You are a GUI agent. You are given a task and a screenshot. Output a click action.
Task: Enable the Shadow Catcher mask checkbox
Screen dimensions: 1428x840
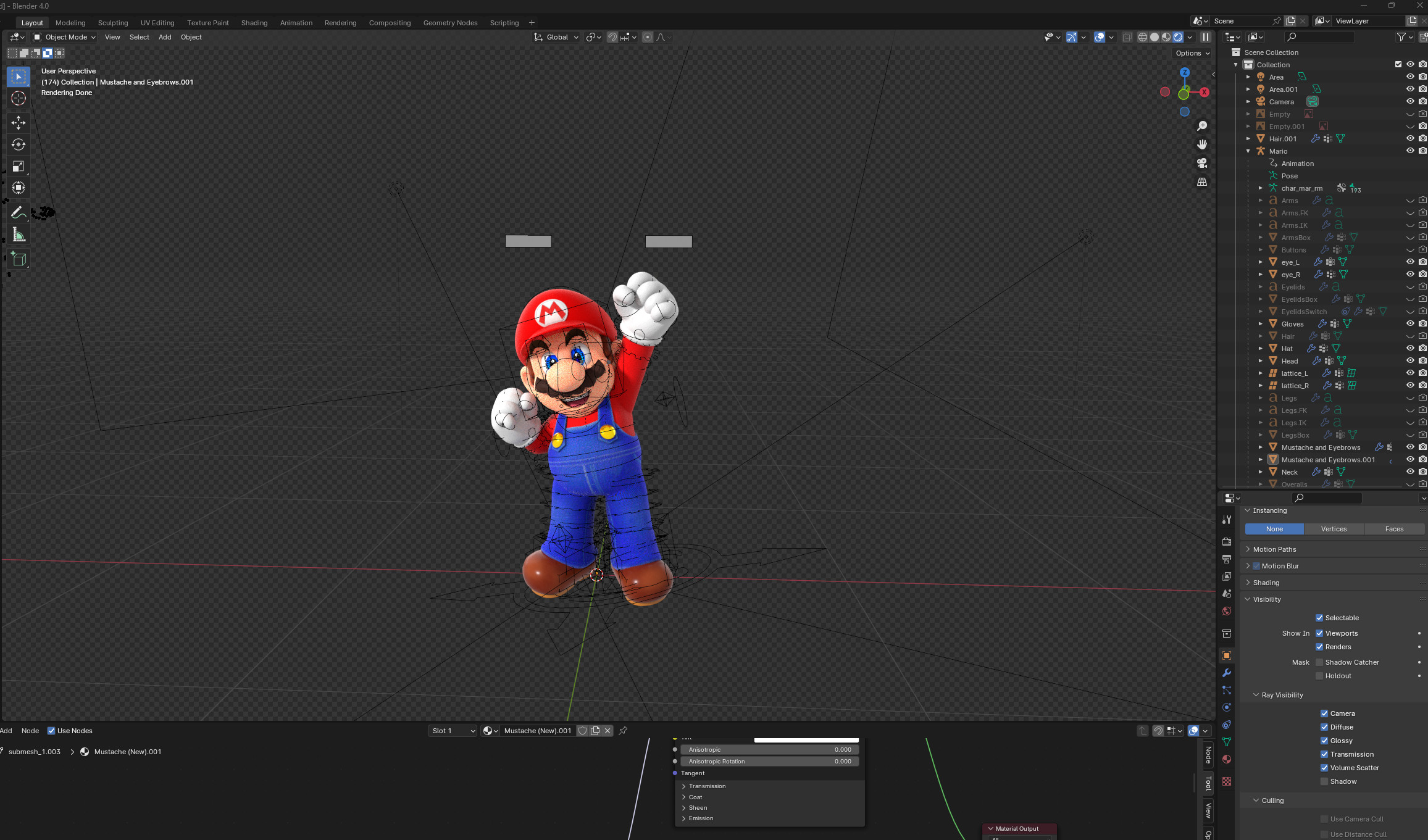coord(1319,662)
